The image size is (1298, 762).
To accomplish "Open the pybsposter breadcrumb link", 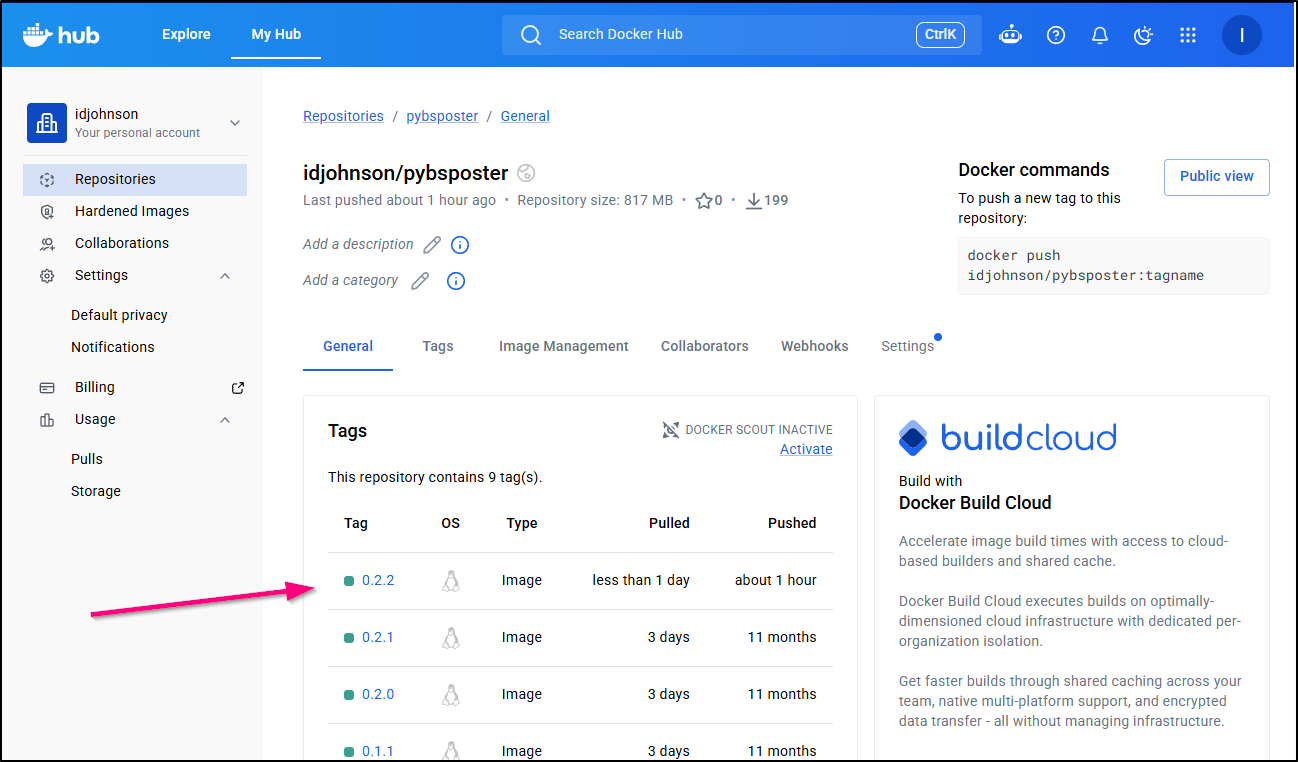I will pos(442,116).
